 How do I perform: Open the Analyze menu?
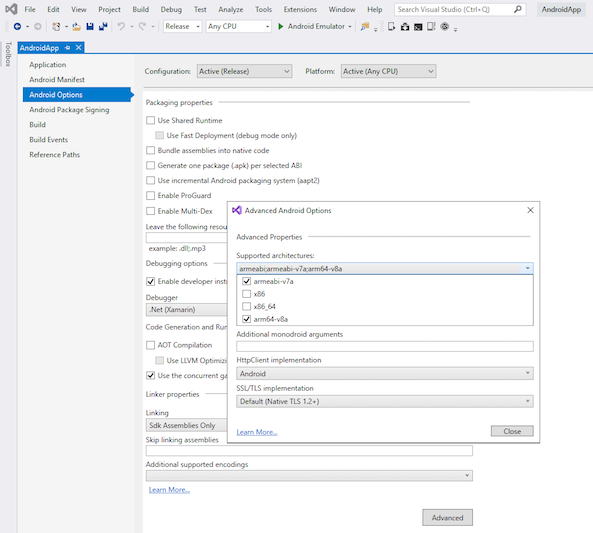coord(231,9)
